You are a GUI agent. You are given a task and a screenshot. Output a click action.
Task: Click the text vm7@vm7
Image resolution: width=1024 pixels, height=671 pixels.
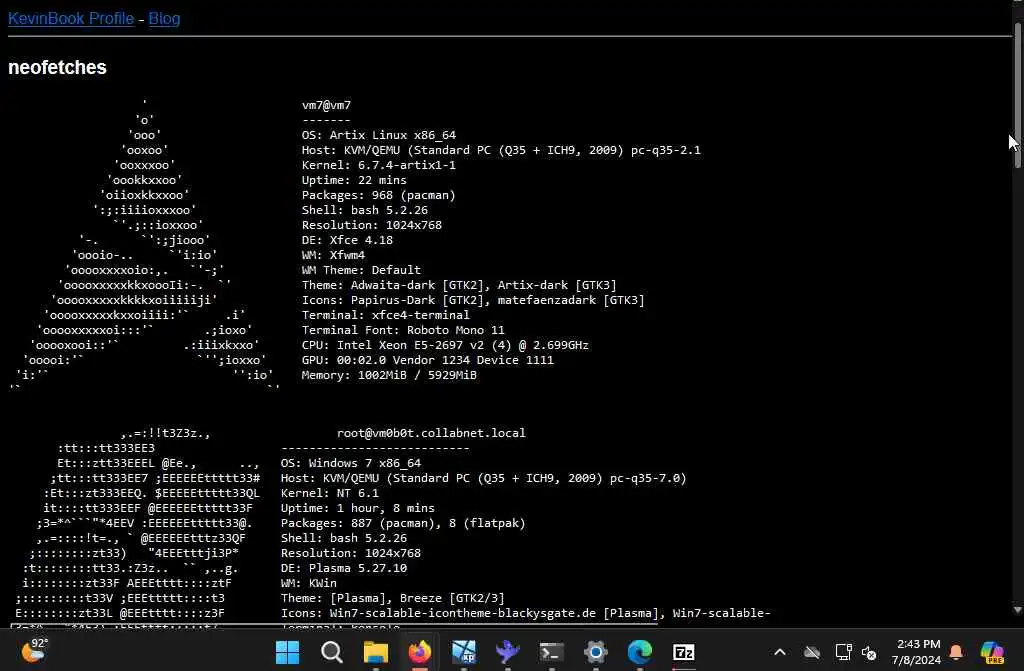(327, 105)
